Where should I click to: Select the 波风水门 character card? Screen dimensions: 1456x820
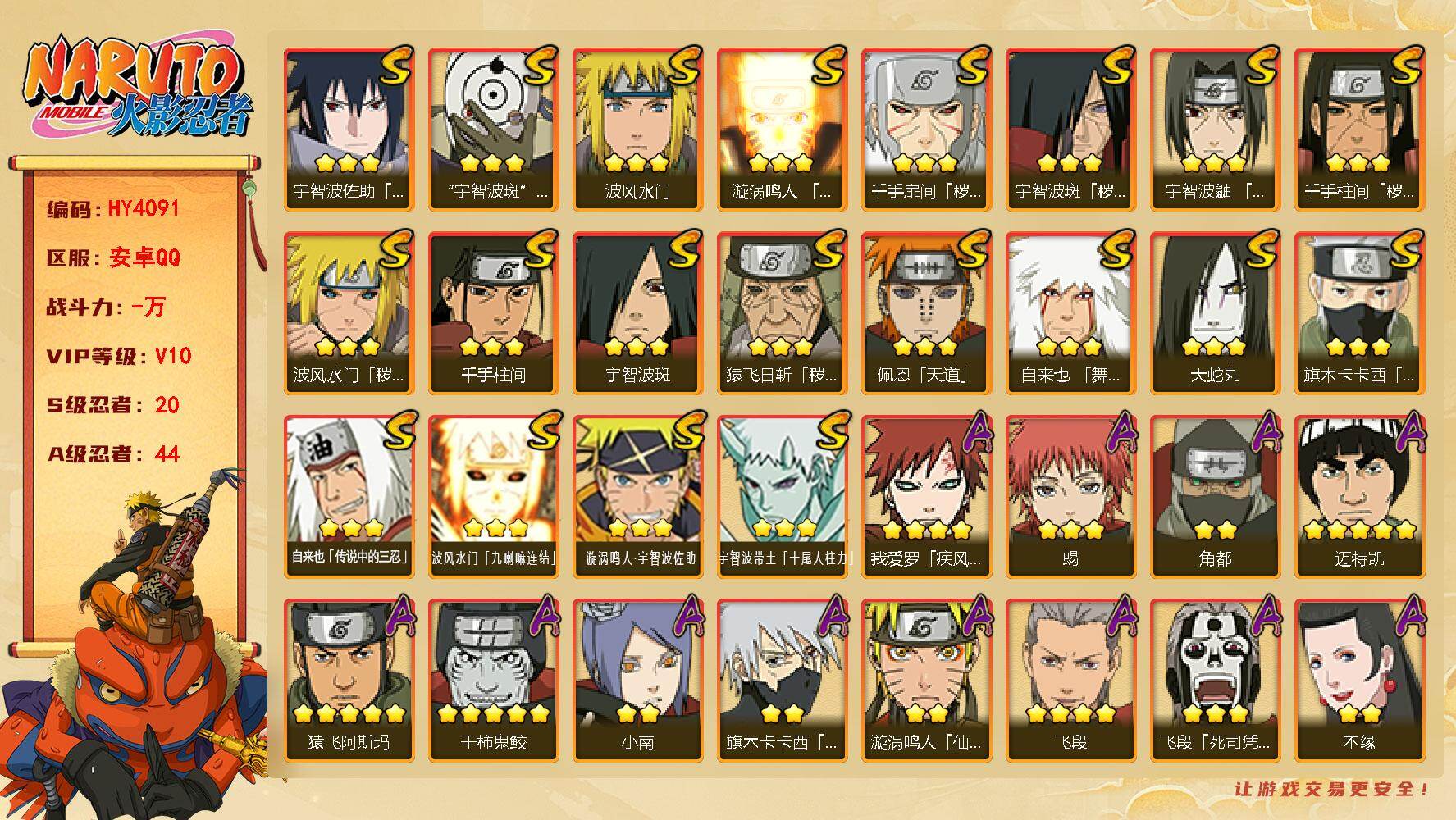pyautogui.click(x=637, y=129)
